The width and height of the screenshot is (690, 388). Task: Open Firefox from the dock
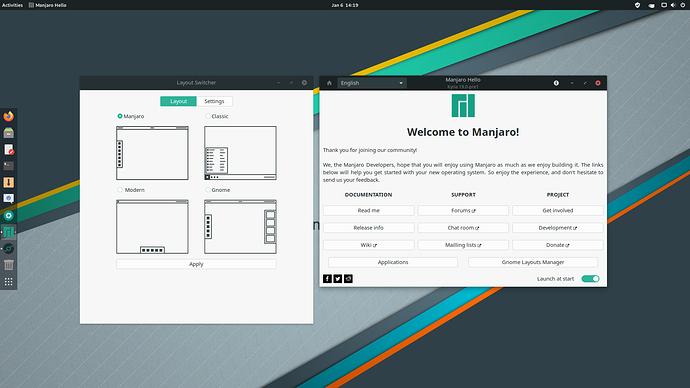click(x=8, y=116)
